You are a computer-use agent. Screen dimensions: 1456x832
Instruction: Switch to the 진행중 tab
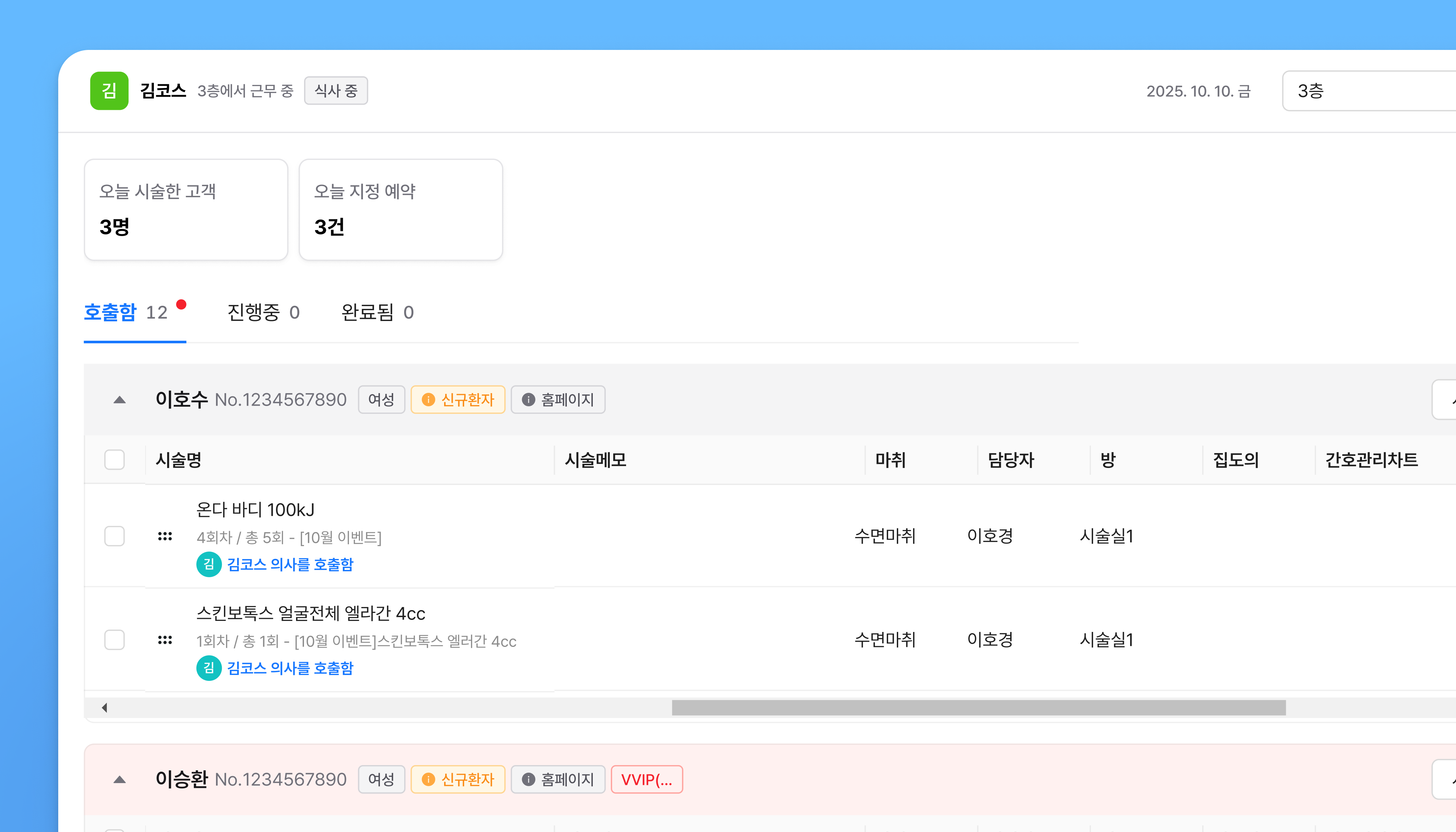pos(263,312)
